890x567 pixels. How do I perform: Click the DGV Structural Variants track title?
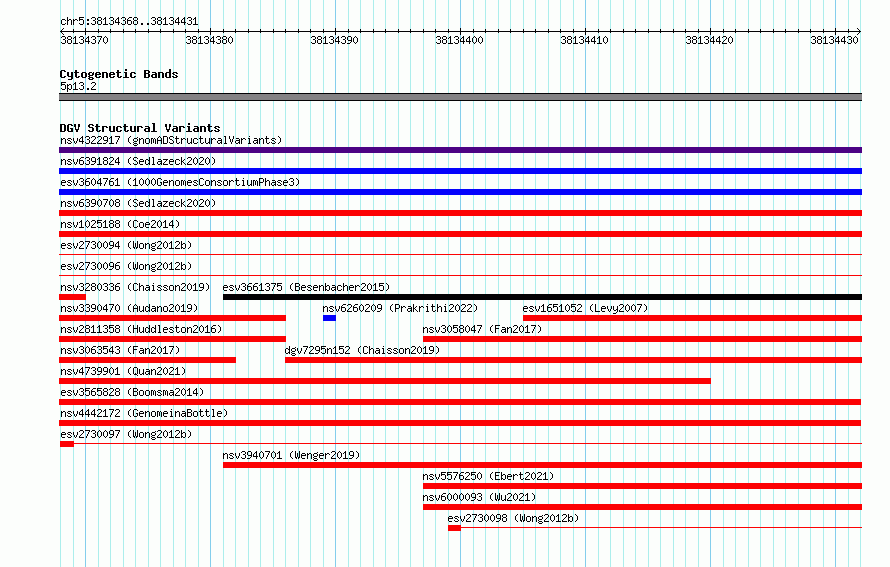point(140,128)
